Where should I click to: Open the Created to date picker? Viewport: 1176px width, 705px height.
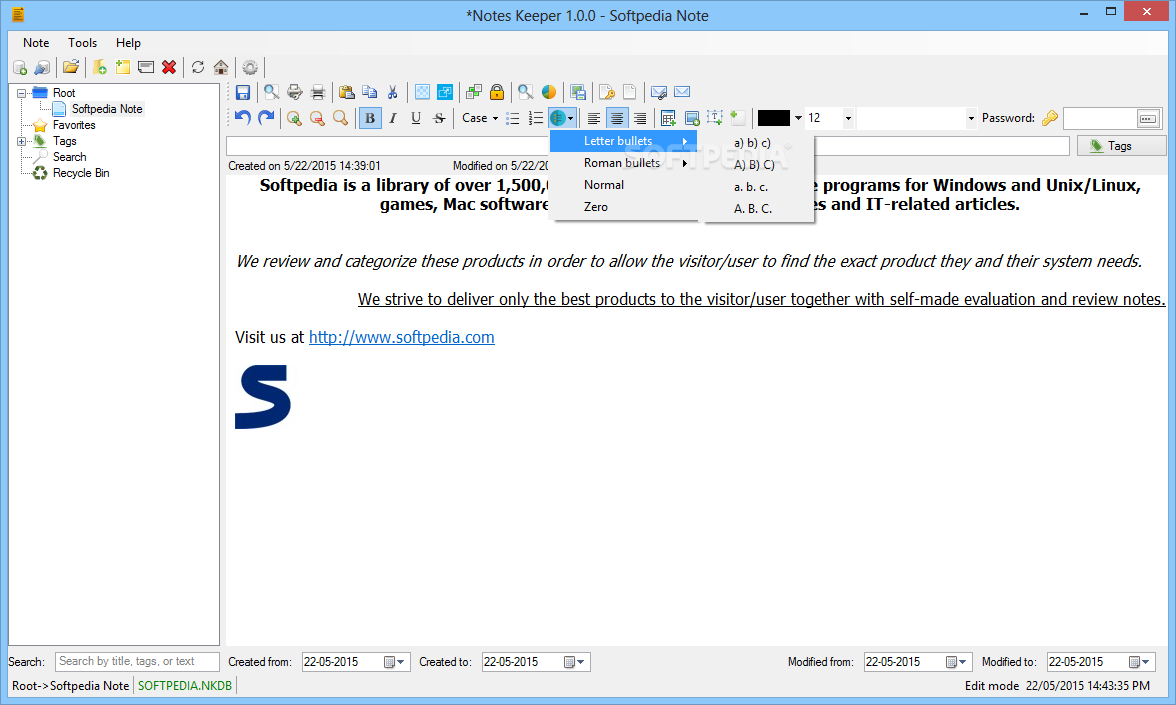pos(574,662)
